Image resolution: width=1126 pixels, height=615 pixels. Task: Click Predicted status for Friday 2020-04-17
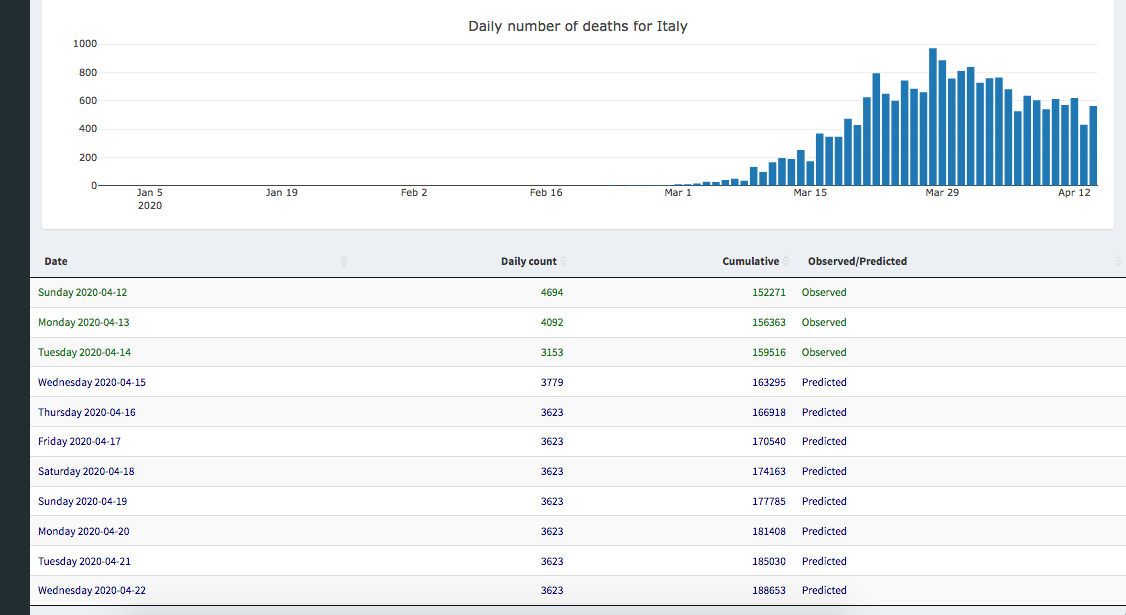[x=824, y=442]
